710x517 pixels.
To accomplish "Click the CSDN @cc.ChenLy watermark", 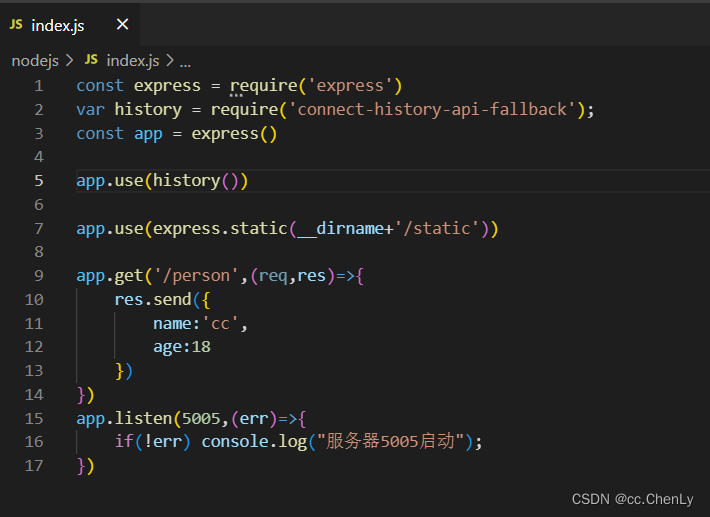I will coord(631,498).
